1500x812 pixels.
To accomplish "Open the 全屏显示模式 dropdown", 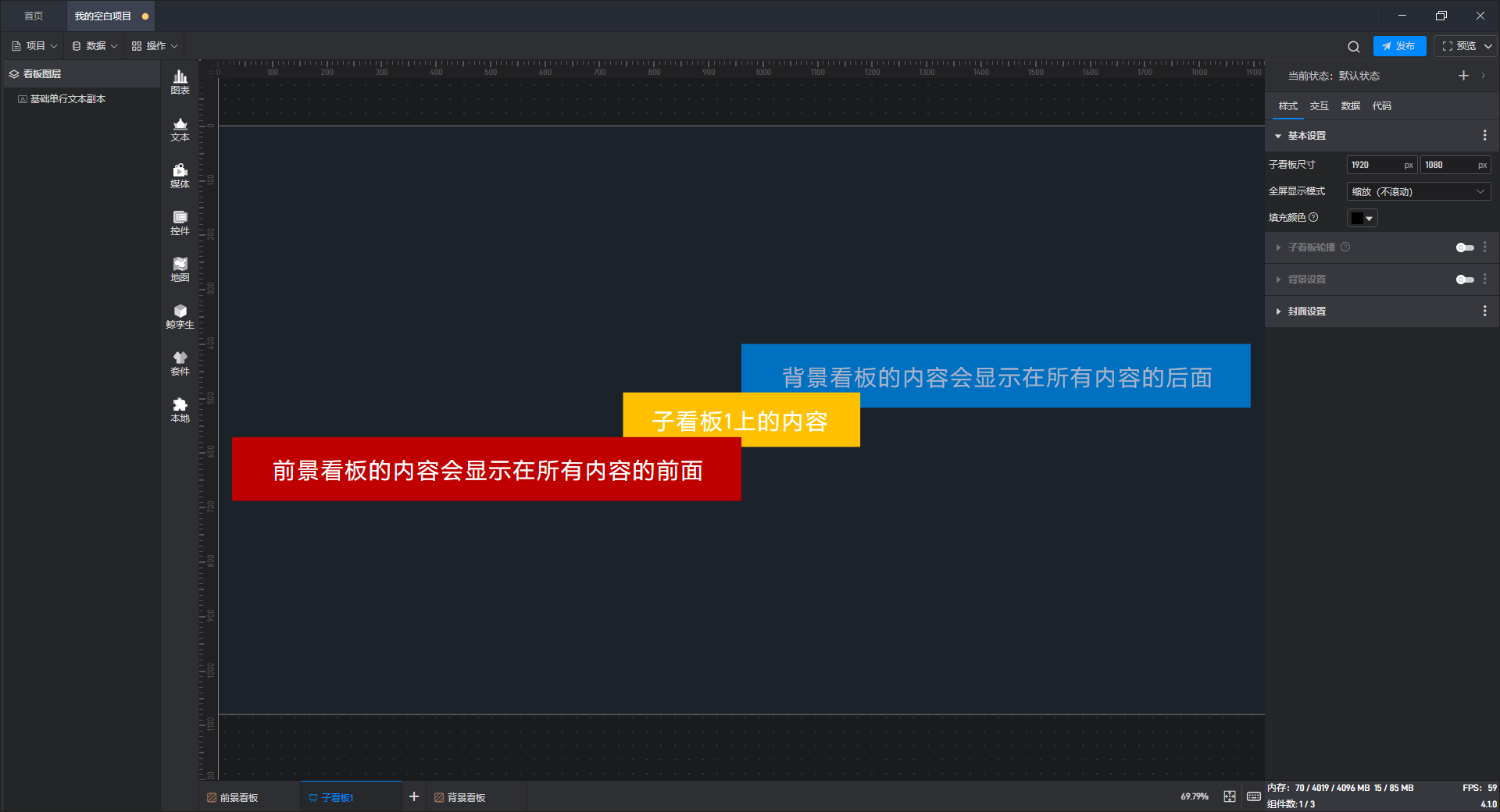I will (x=1419, y=191).
